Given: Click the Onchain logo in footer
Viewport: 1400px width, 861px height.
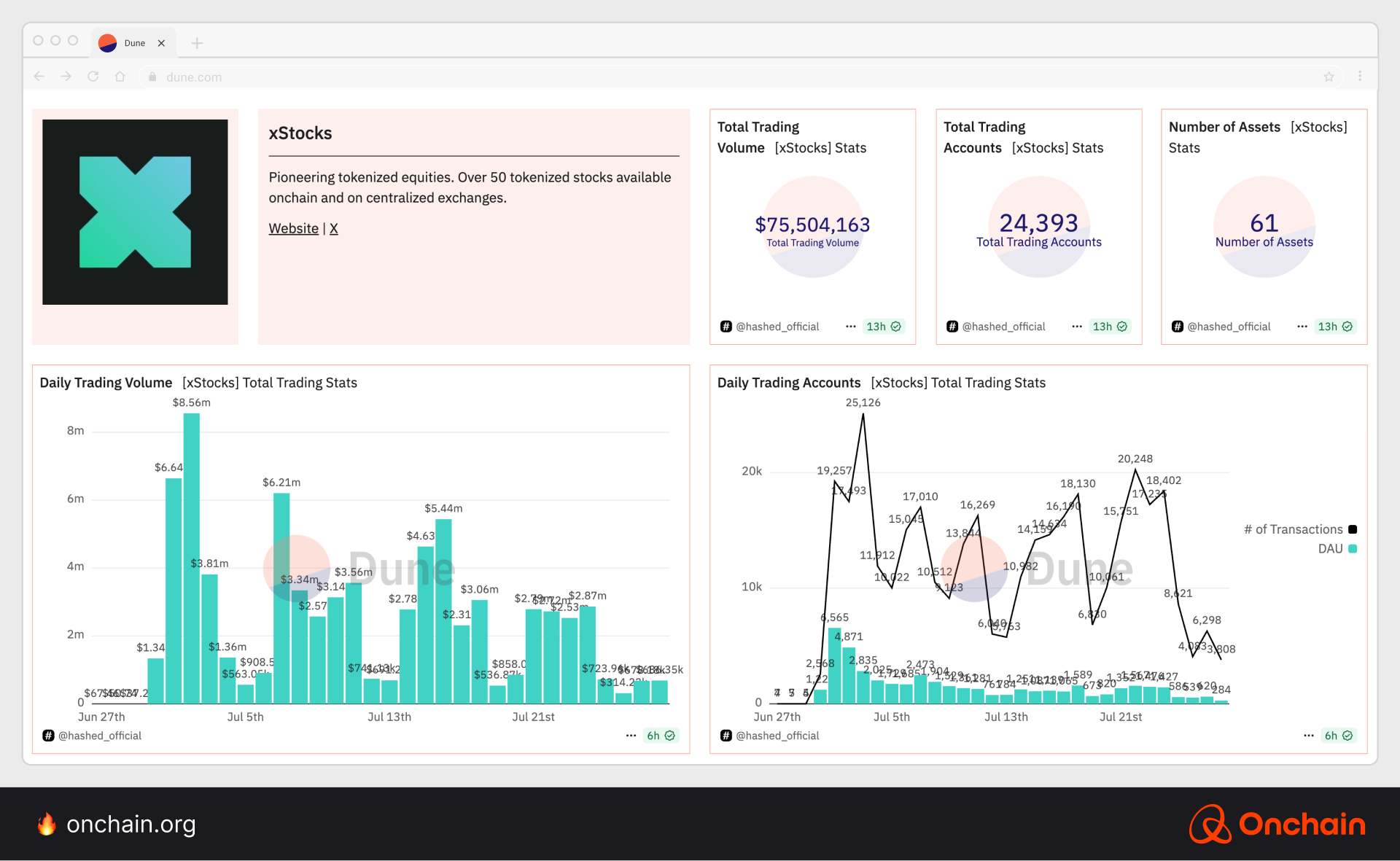Looking at the screenshot, I should [x=1277, y=824].
